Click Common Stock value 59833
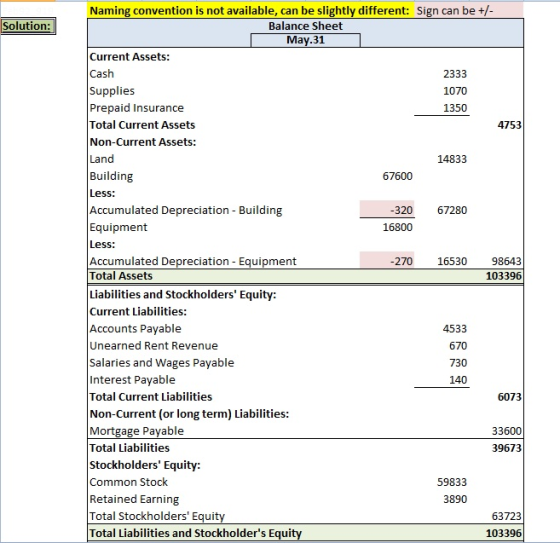The height and width of the screenshot is (543, 560). (x=452, y=482)
